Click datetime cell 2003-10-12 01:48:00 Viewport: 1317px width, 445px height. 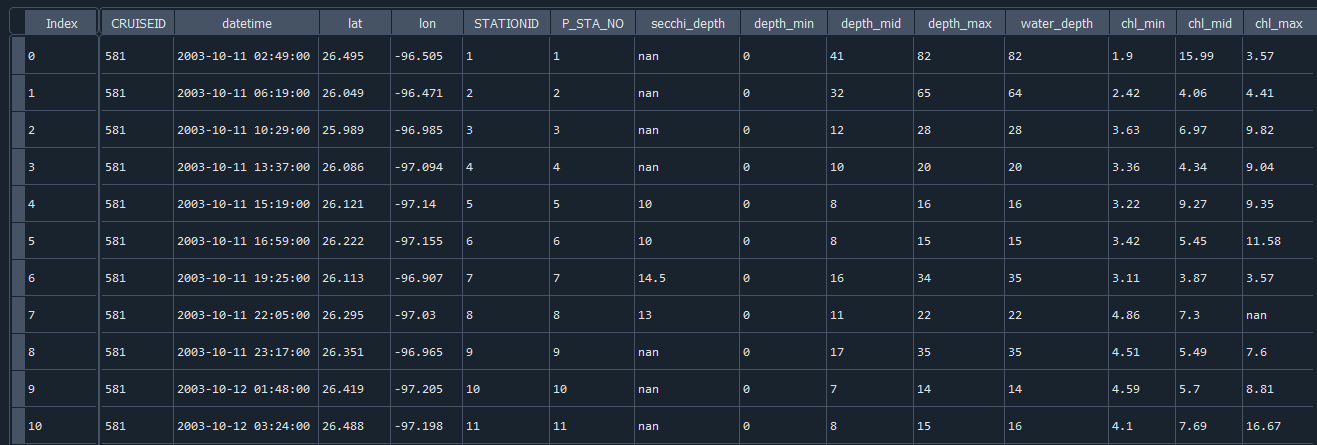coord(246,388)
